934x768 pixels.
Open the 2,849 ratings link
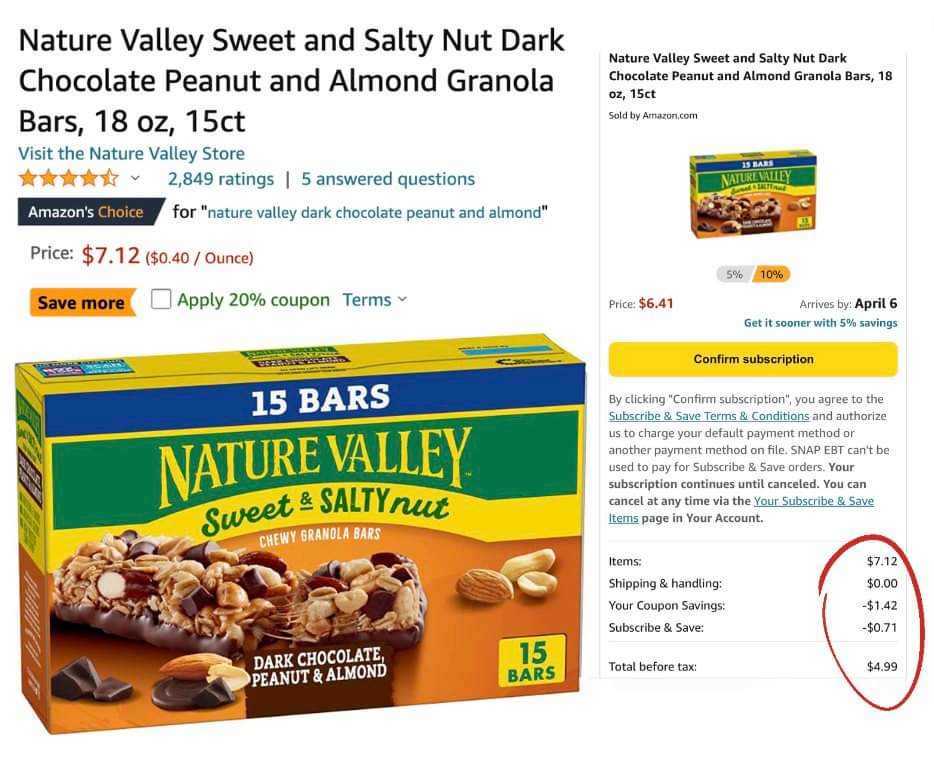tap(221, 179)
